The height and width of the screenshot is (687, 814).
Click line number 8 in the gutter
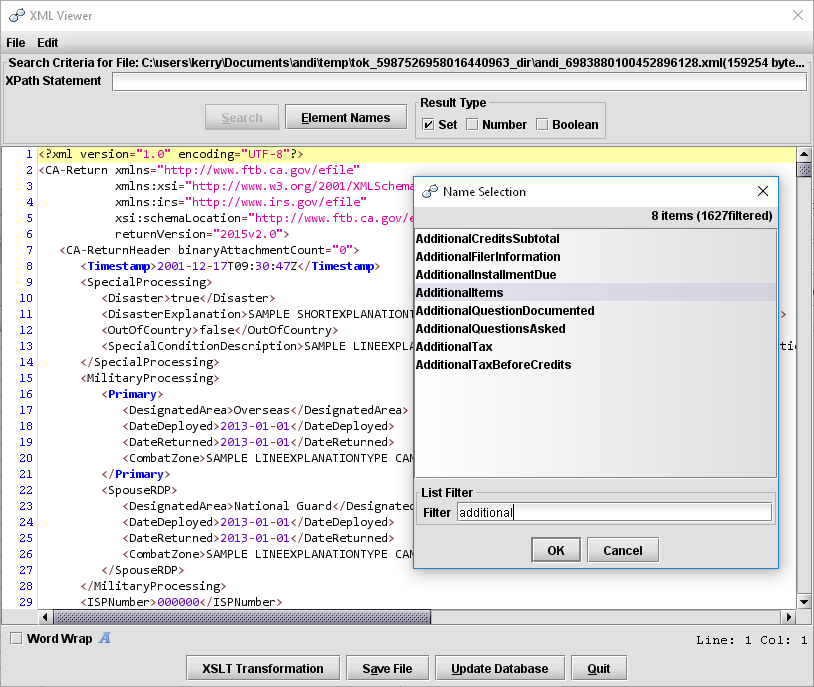29,266
